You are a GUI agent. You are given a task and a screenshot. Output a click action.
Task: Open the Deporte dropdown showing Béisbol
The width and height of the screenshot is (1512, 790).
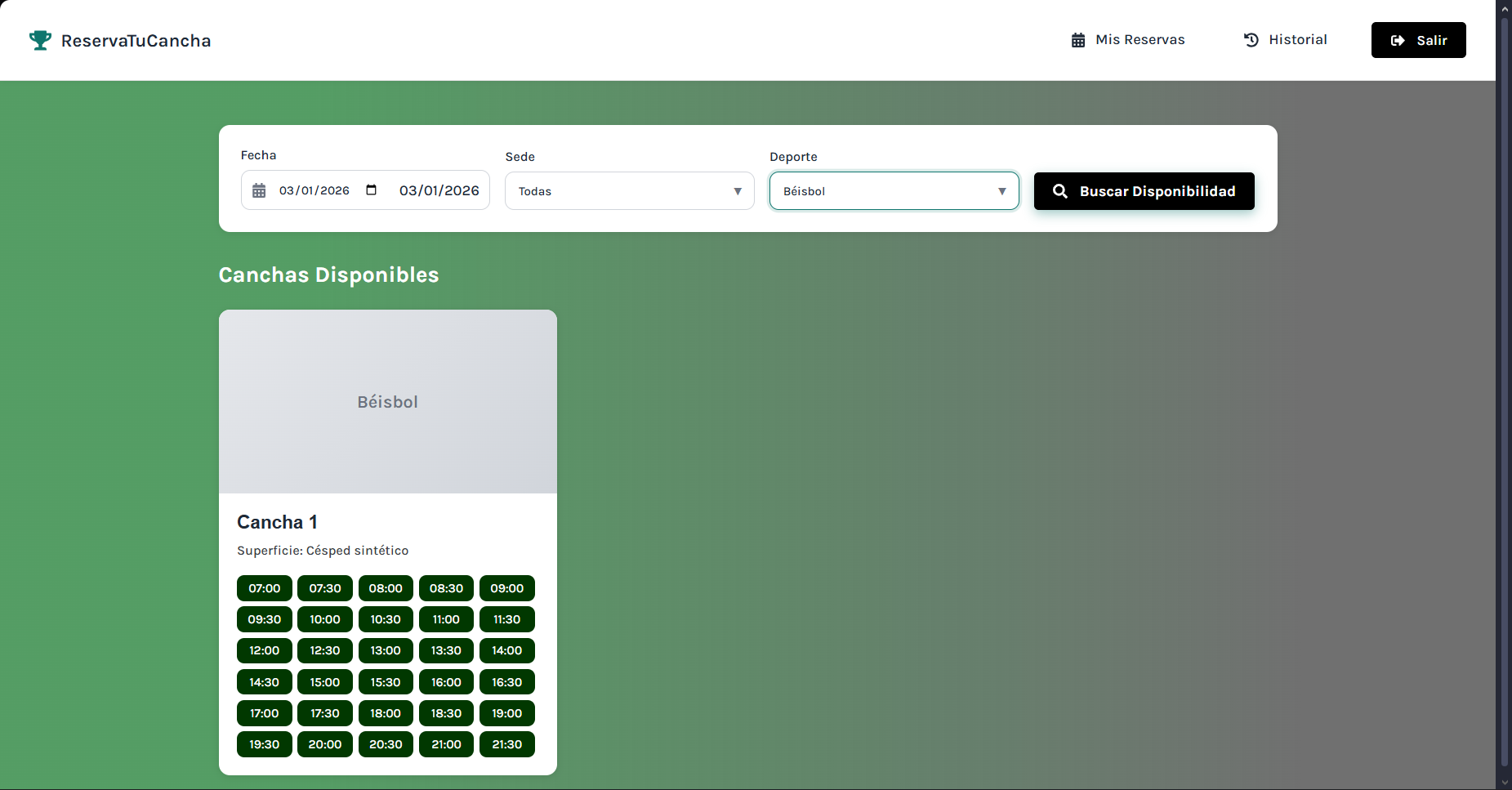894,191
